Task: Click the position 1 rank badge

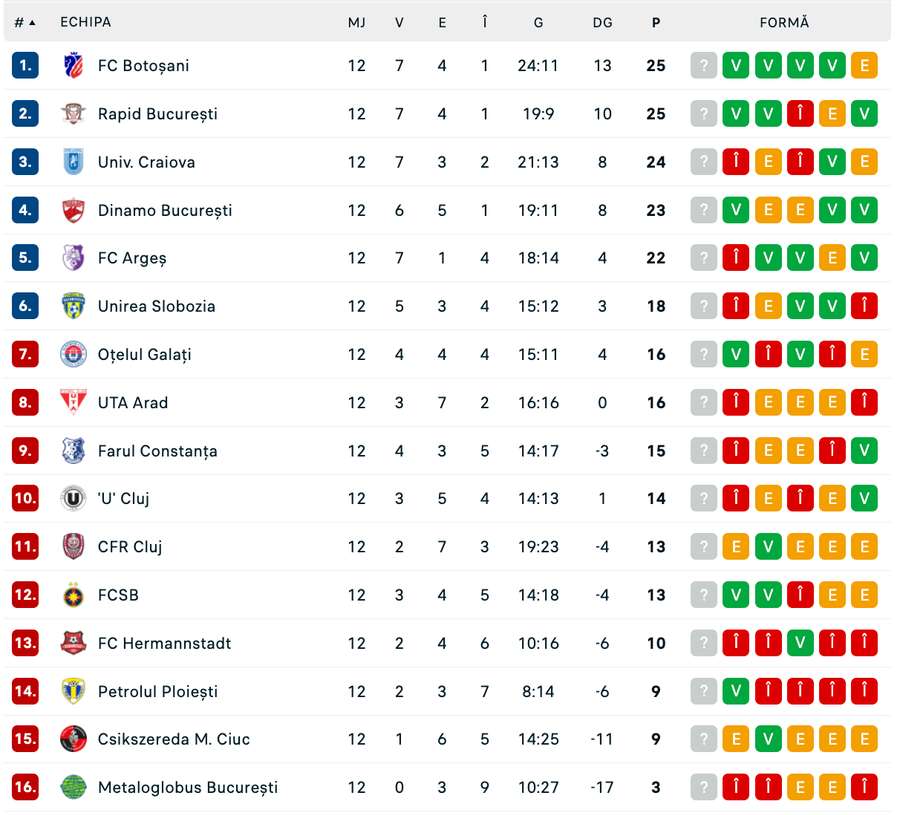Action: (x=25, y=66)
